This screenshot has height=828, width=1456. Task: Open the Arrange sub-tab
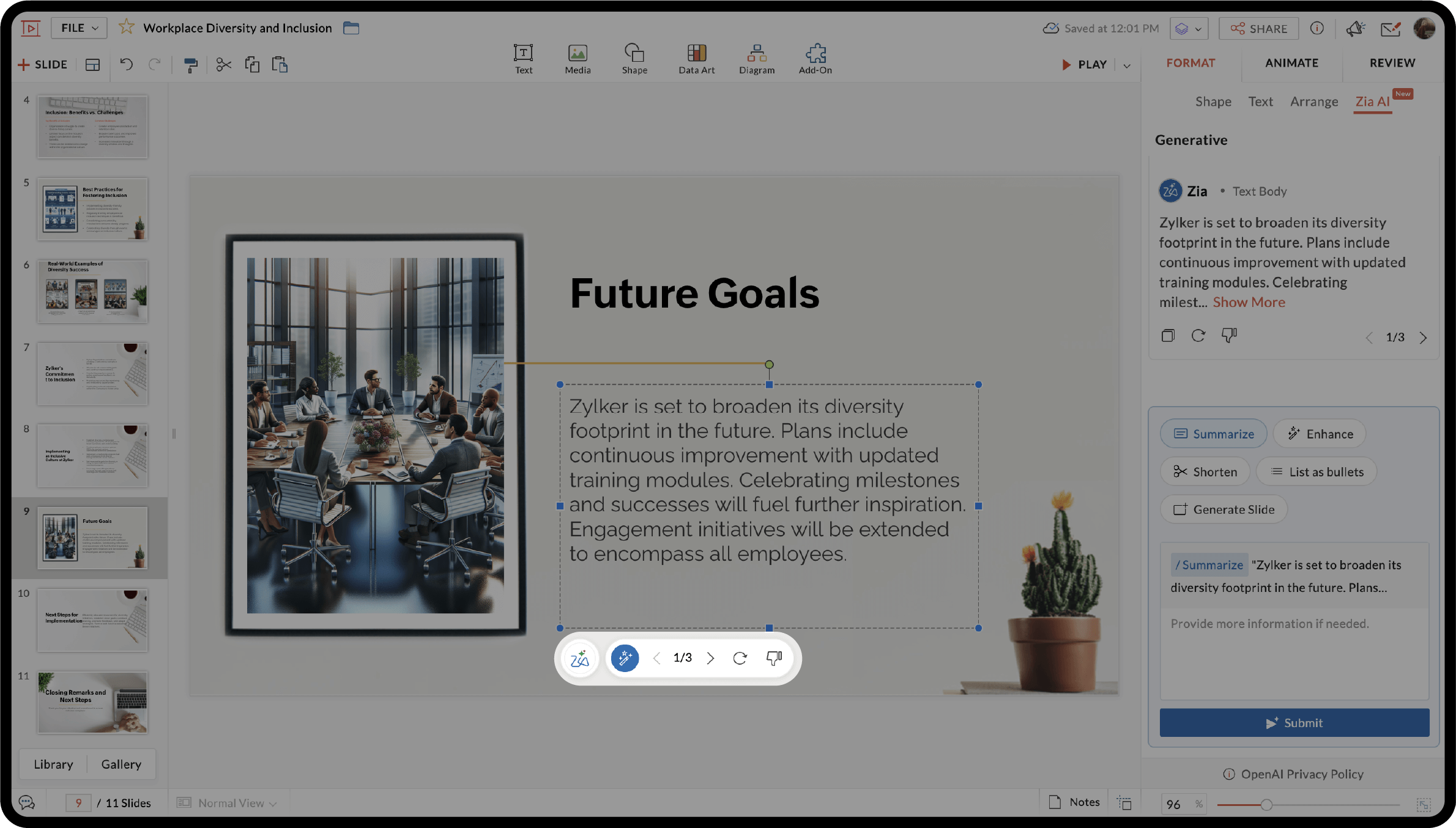tap(1314, 102)
